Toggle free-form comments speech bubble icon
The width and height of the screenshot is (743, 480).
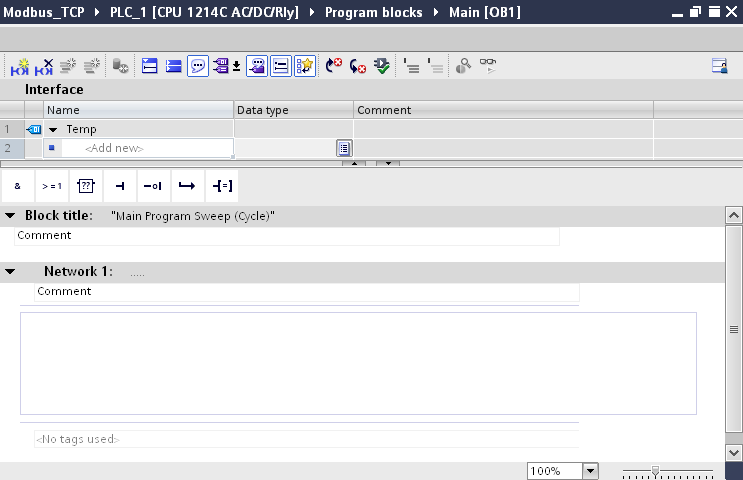click(x=198, y=66)
